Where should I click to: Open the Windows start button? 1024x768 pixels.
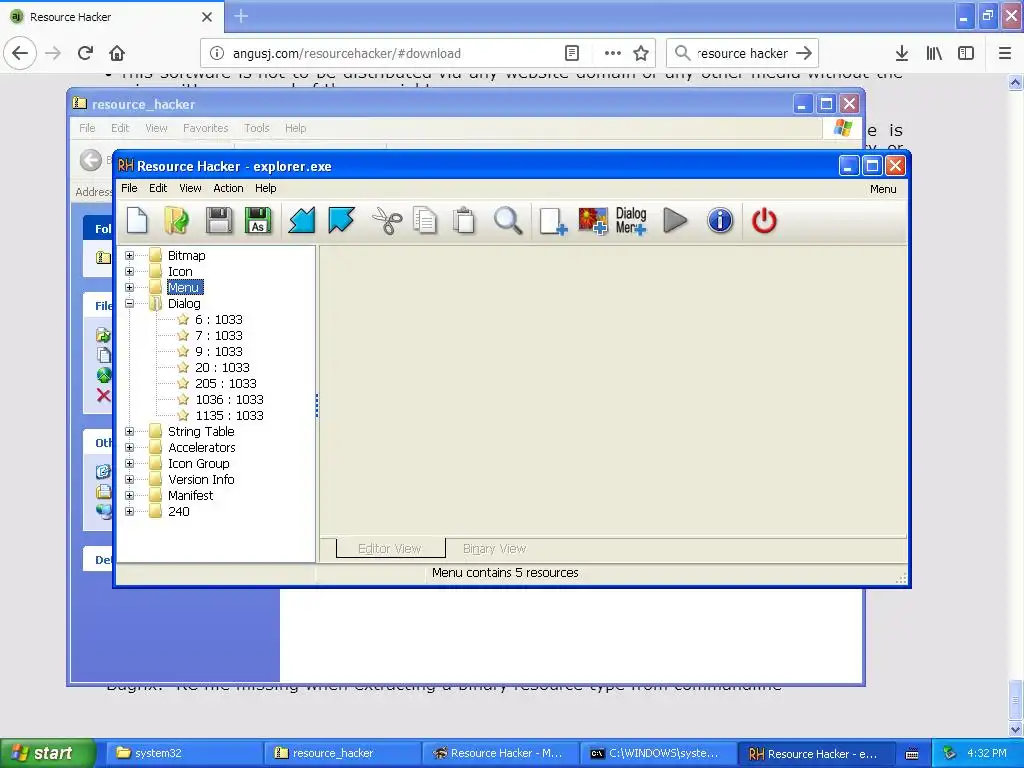point(47,753)
